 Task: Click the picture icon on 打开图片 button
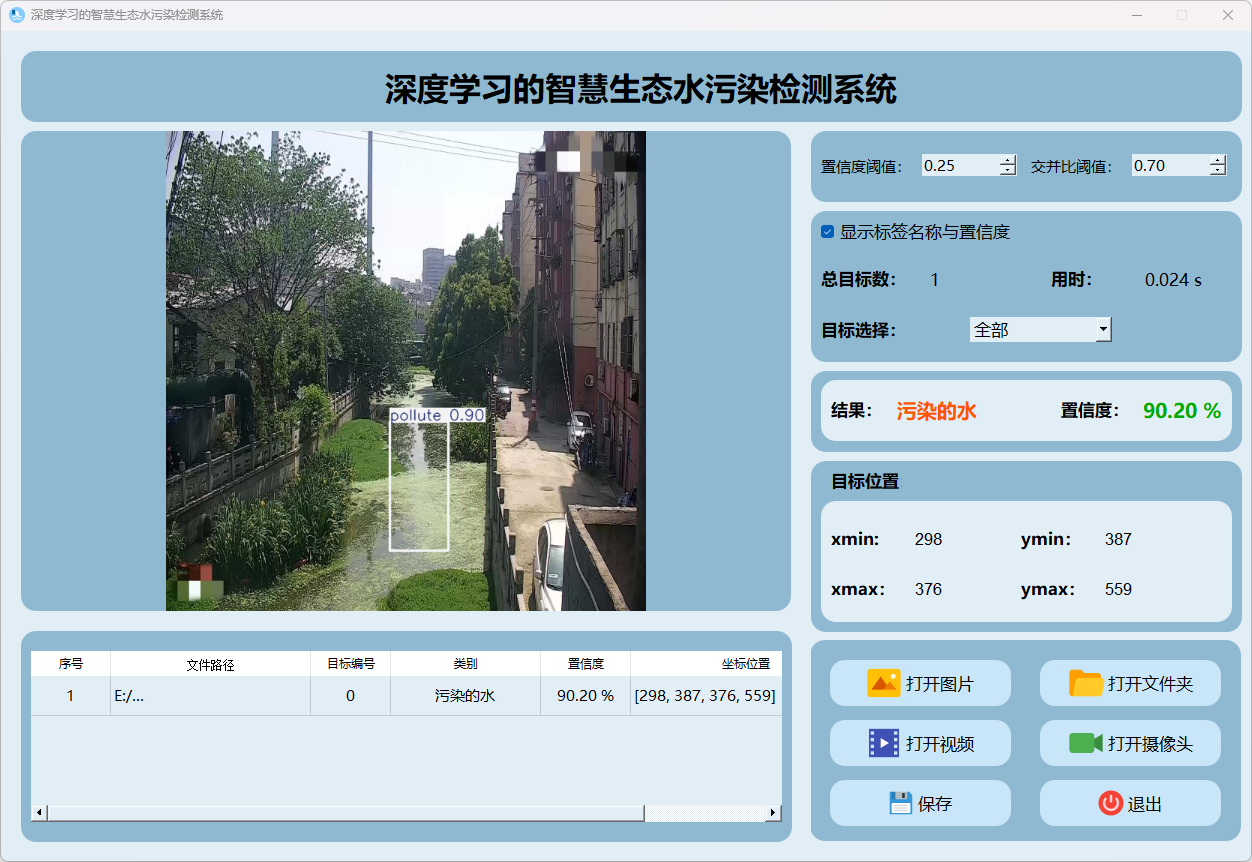(x=884, y=683)
